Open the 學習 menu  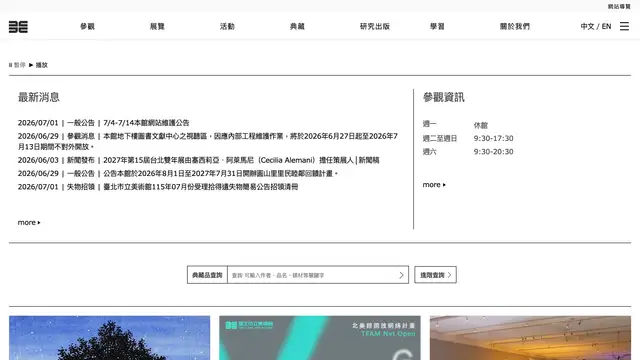[437, 26]
